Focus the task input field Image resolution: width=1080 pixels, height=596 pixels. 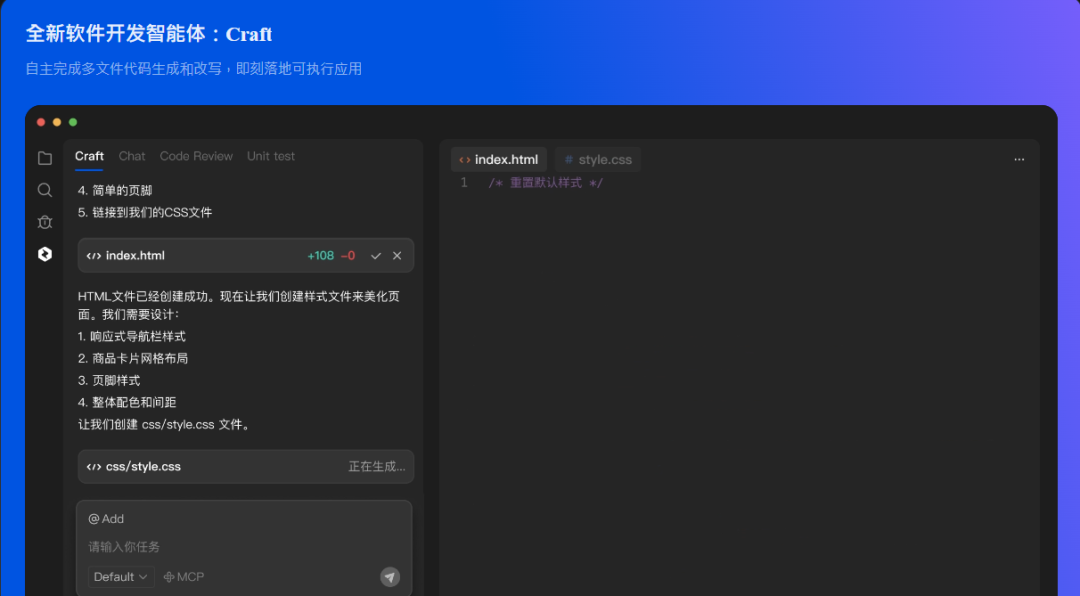(244, 546)
